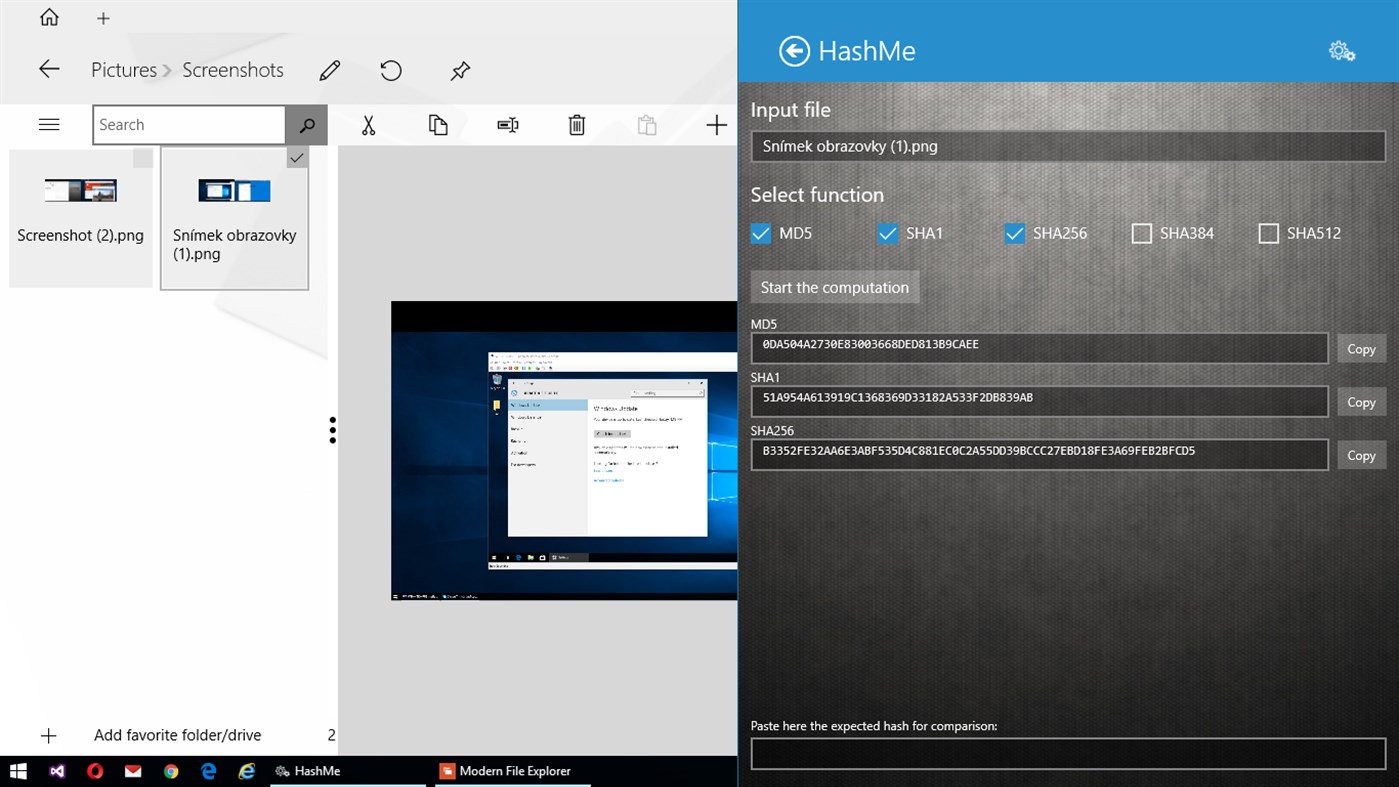Navigate to Pictures in the breadcrumb

pyautogui.click(x=123, y=70)
